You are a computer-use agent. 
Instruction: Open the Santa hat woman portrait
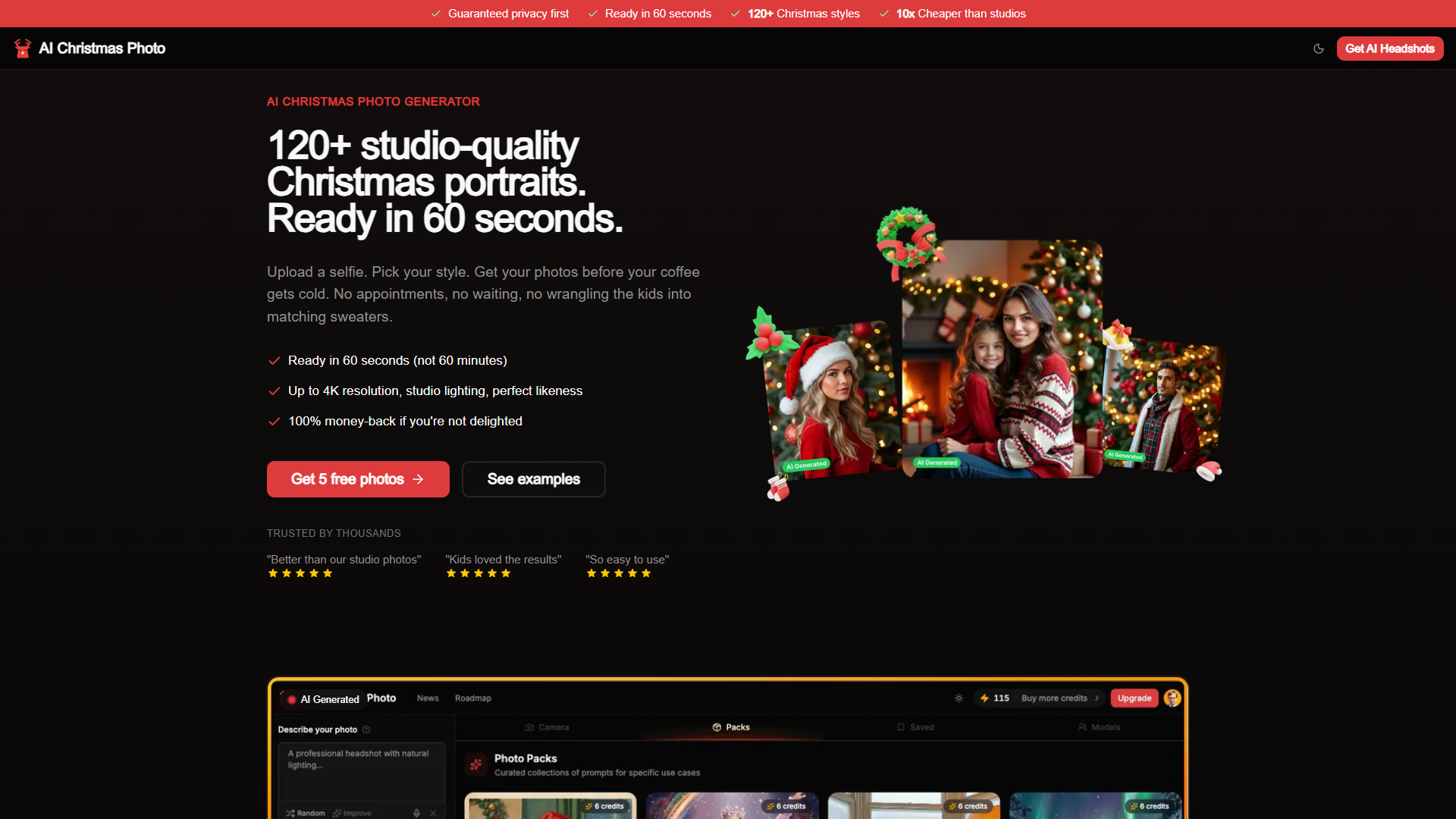click(833, 400)
